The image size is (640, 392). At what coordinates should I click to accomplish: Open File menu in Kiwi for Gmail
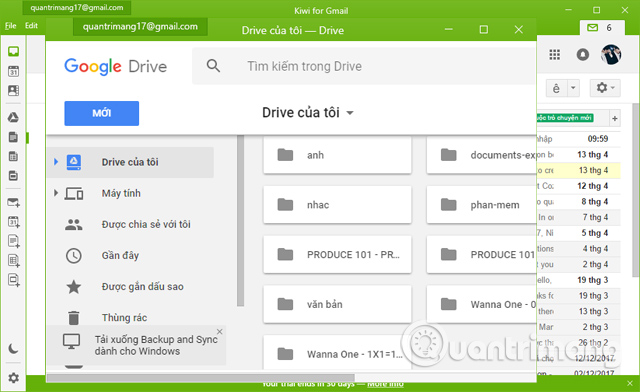[x=11, y=26]
